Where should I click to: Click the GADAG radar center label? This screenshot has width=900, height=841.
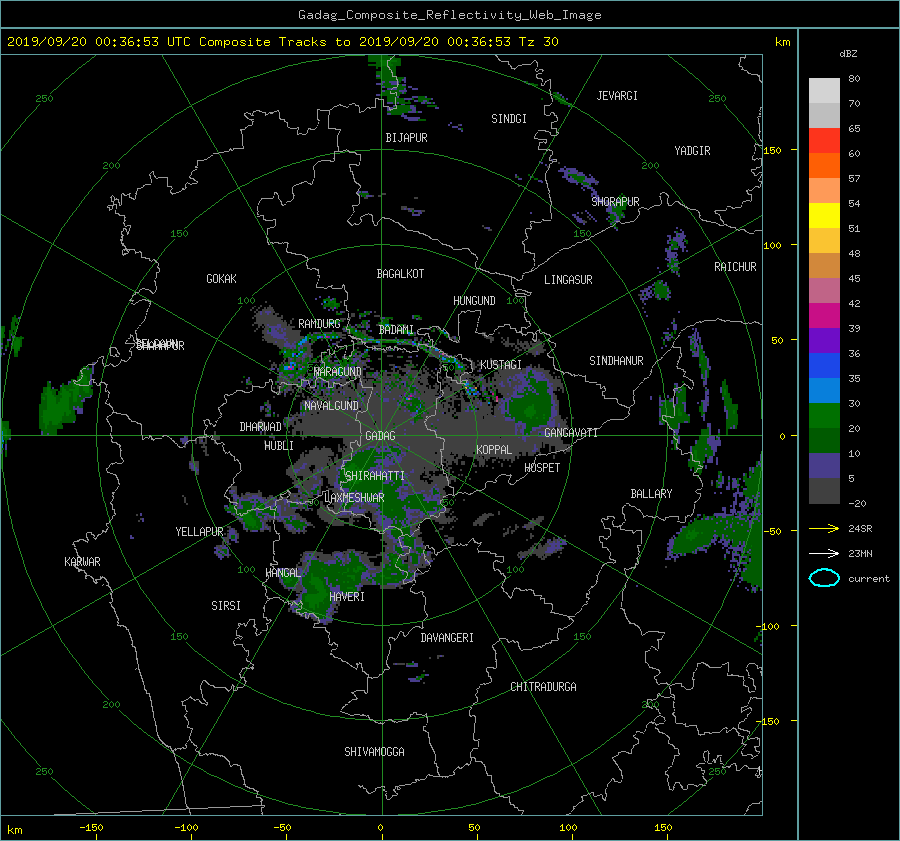point(380,436)
